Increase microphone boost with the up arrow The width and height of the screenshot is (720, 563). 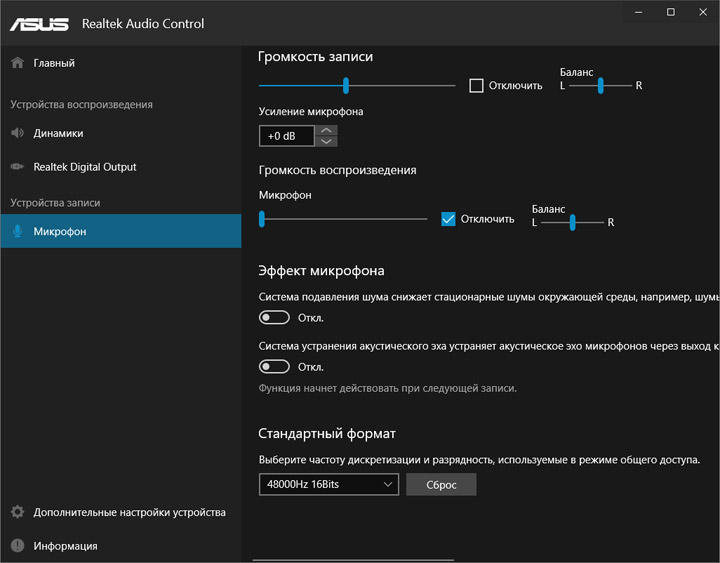pos(327,131)
